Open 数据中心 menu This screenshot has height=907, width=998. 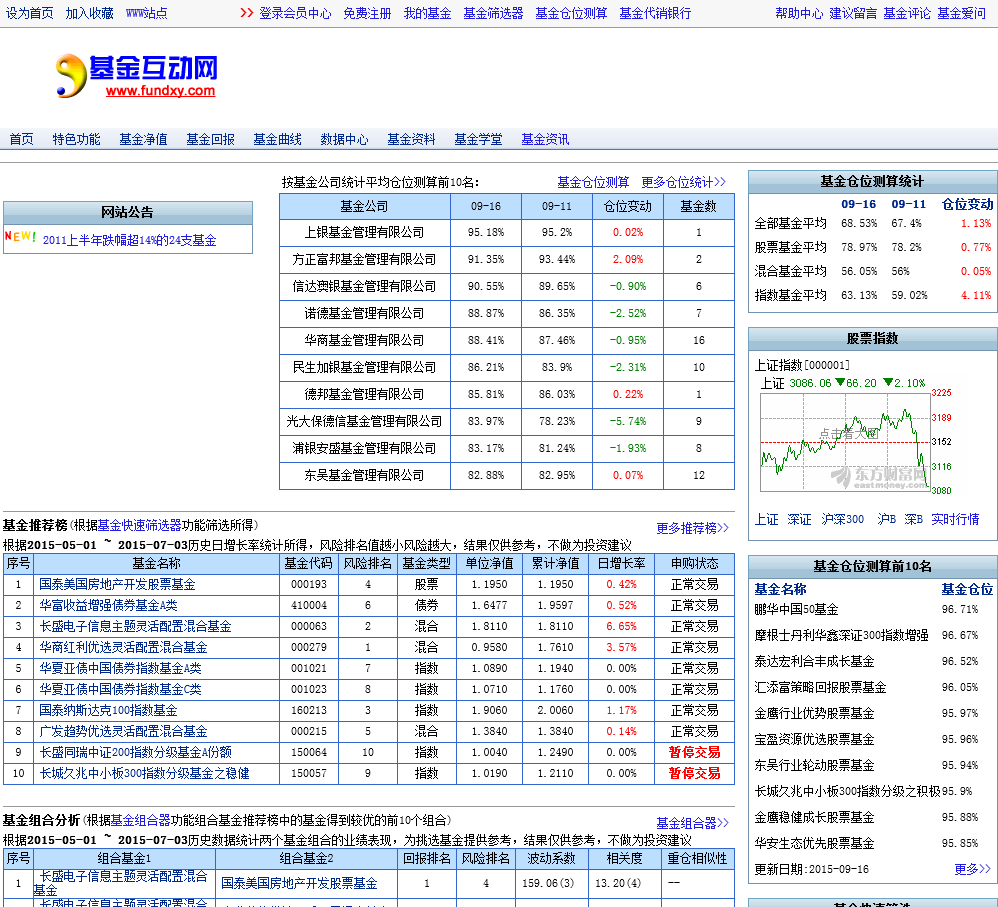[x=344, y=139]
